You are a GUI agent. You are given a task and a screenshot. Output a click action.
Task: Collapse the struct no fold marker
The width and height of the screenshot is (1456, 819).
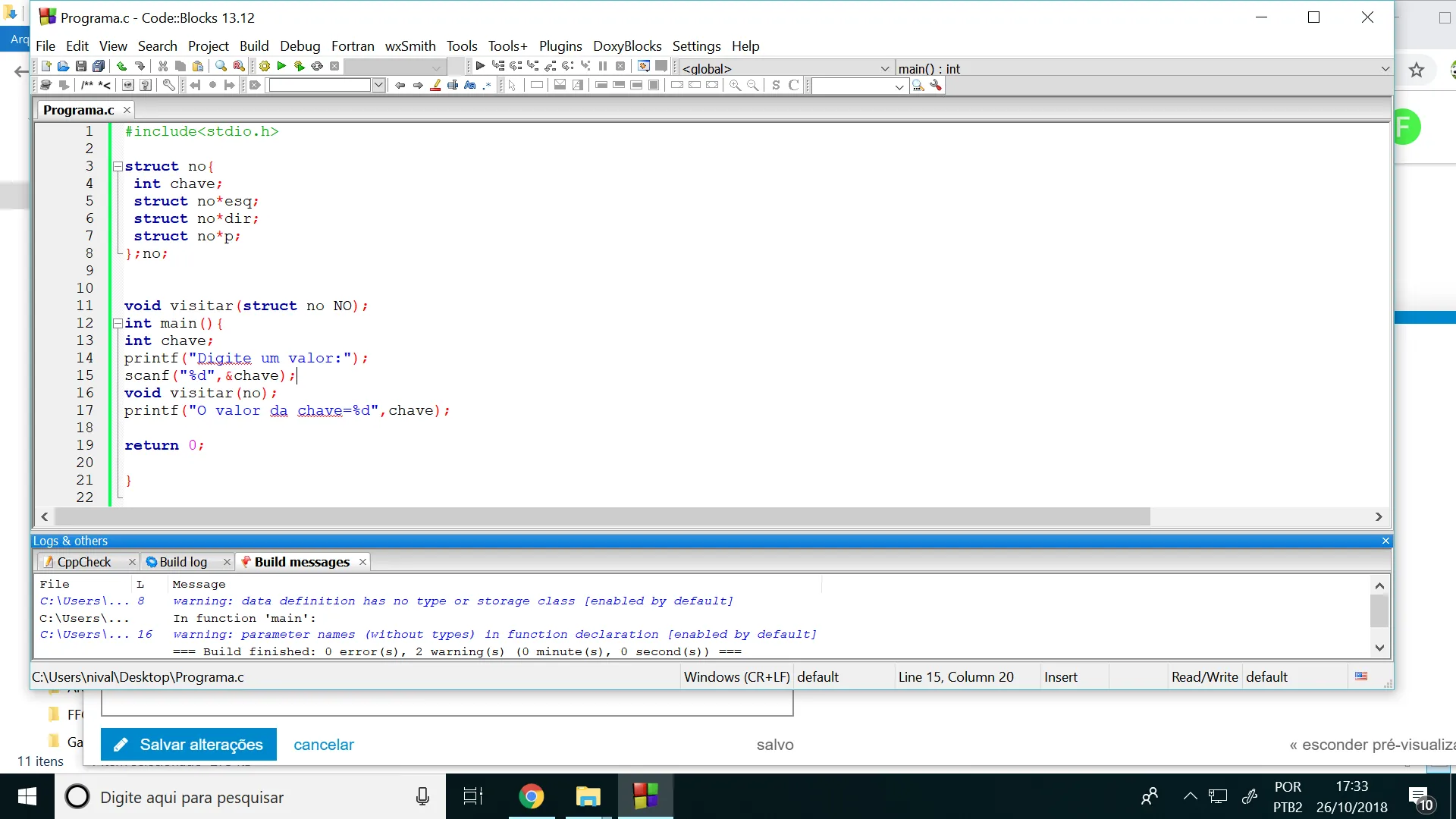[118, 166]
